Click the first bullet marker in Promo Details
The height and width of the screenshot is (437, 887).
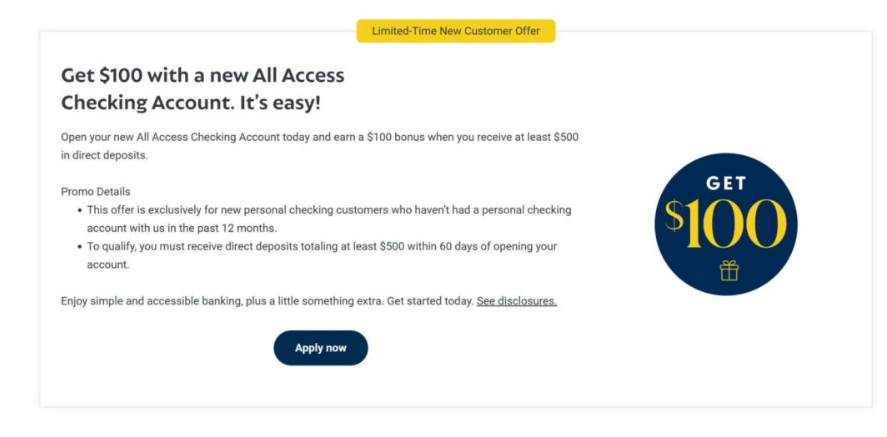[x=80, y=210]
